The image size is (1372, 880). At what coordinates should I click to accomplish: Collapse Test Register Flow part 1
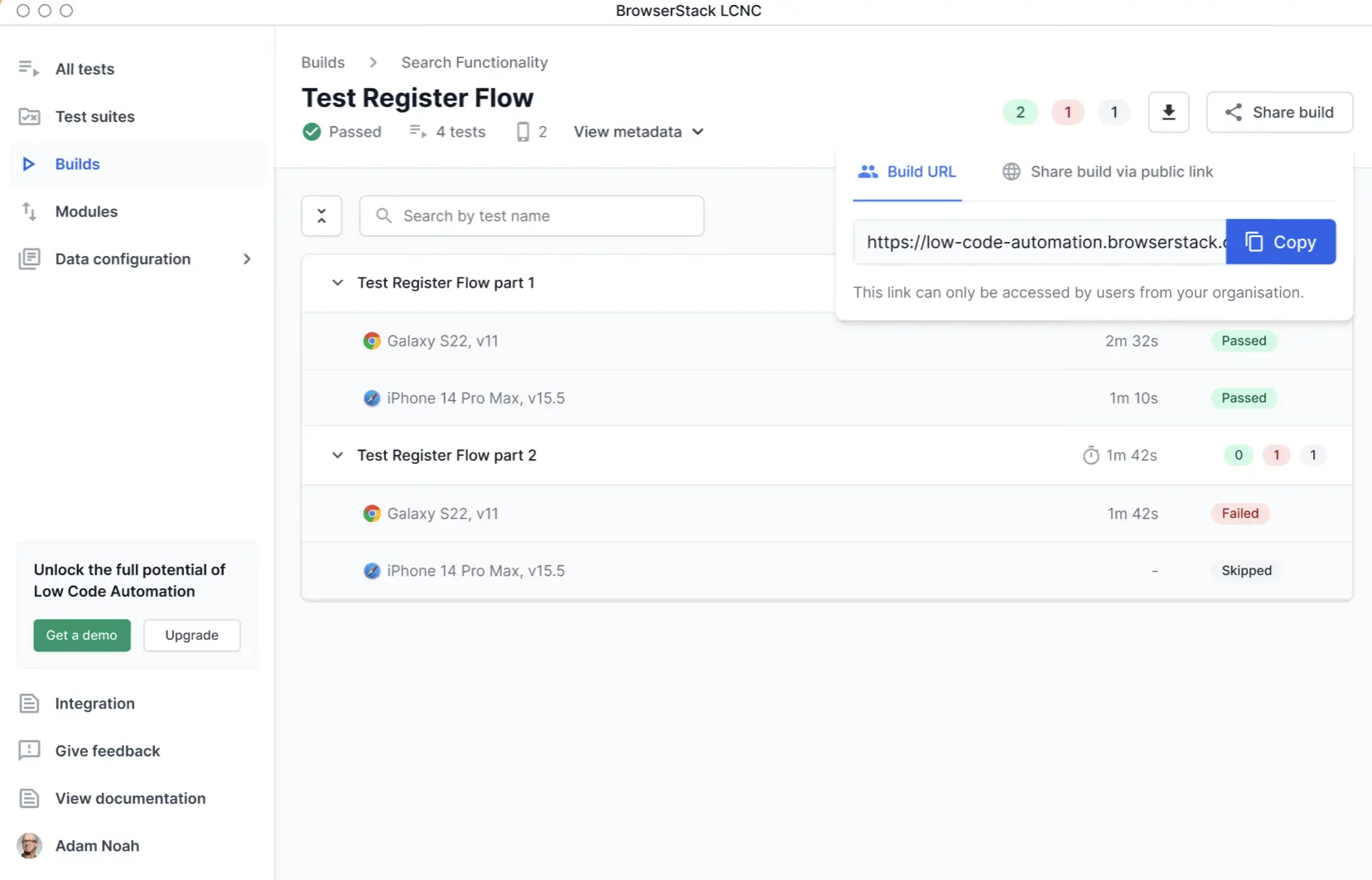tap(337, 283)
